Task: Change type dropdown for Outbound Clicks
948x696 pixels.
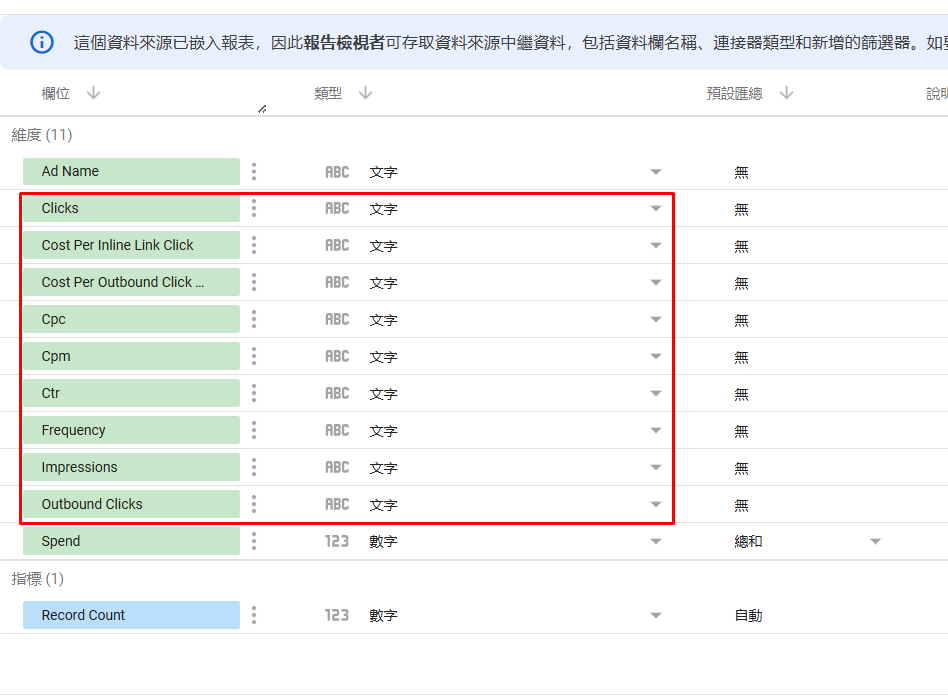Action: point(656,504)
